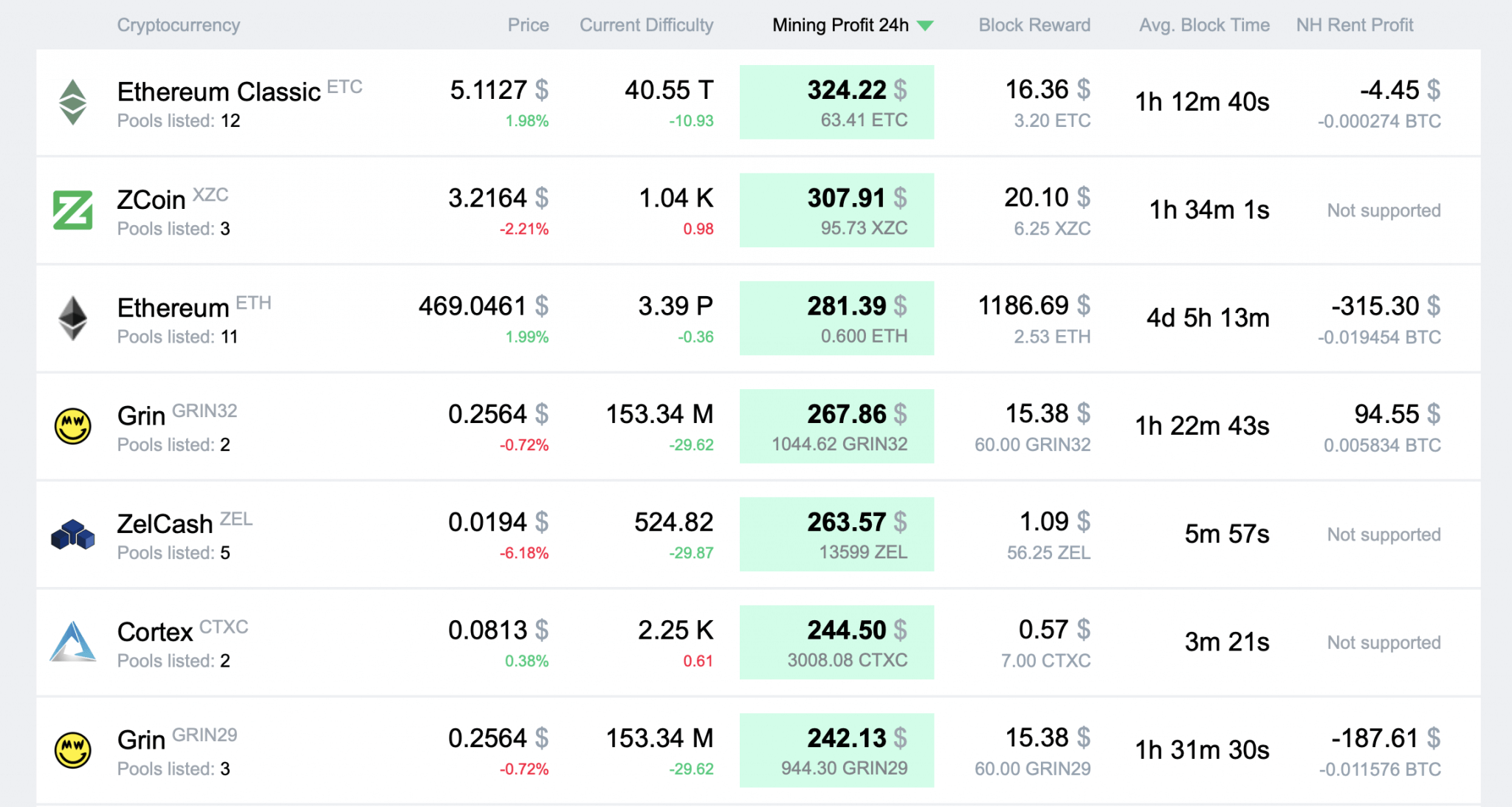Toggle sorting by Block Reward
Screen dimensions: 1512x807
click(x=1034, y=24)
